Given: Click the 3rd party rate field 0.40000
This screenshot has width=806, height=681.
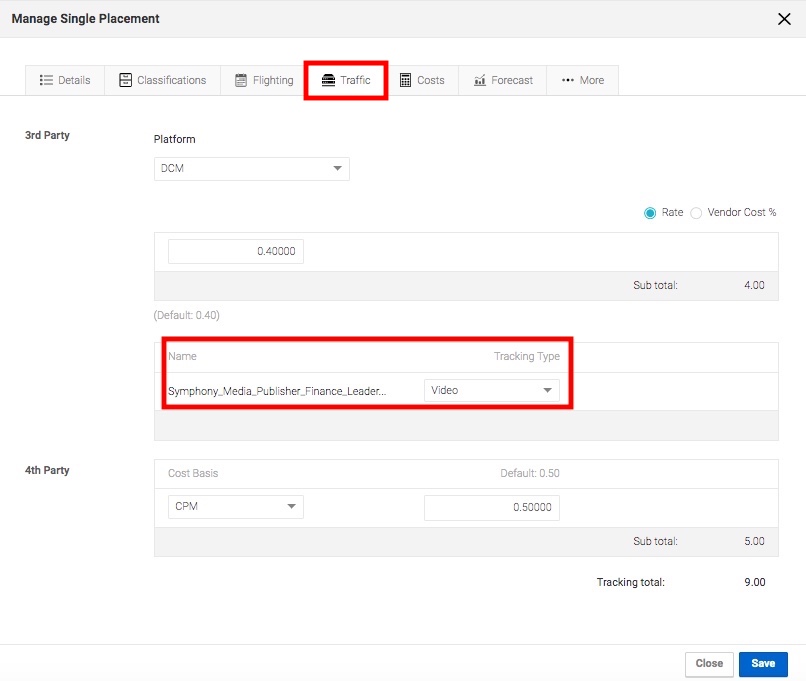Looking at the screenshot, I should click(235, 251).
